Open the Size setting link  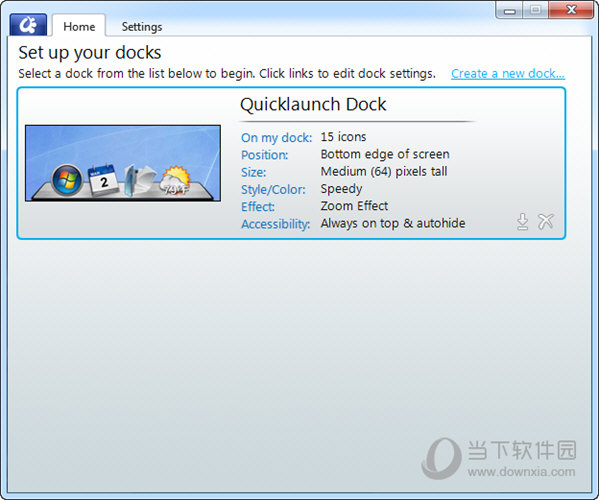coord(253,172)
